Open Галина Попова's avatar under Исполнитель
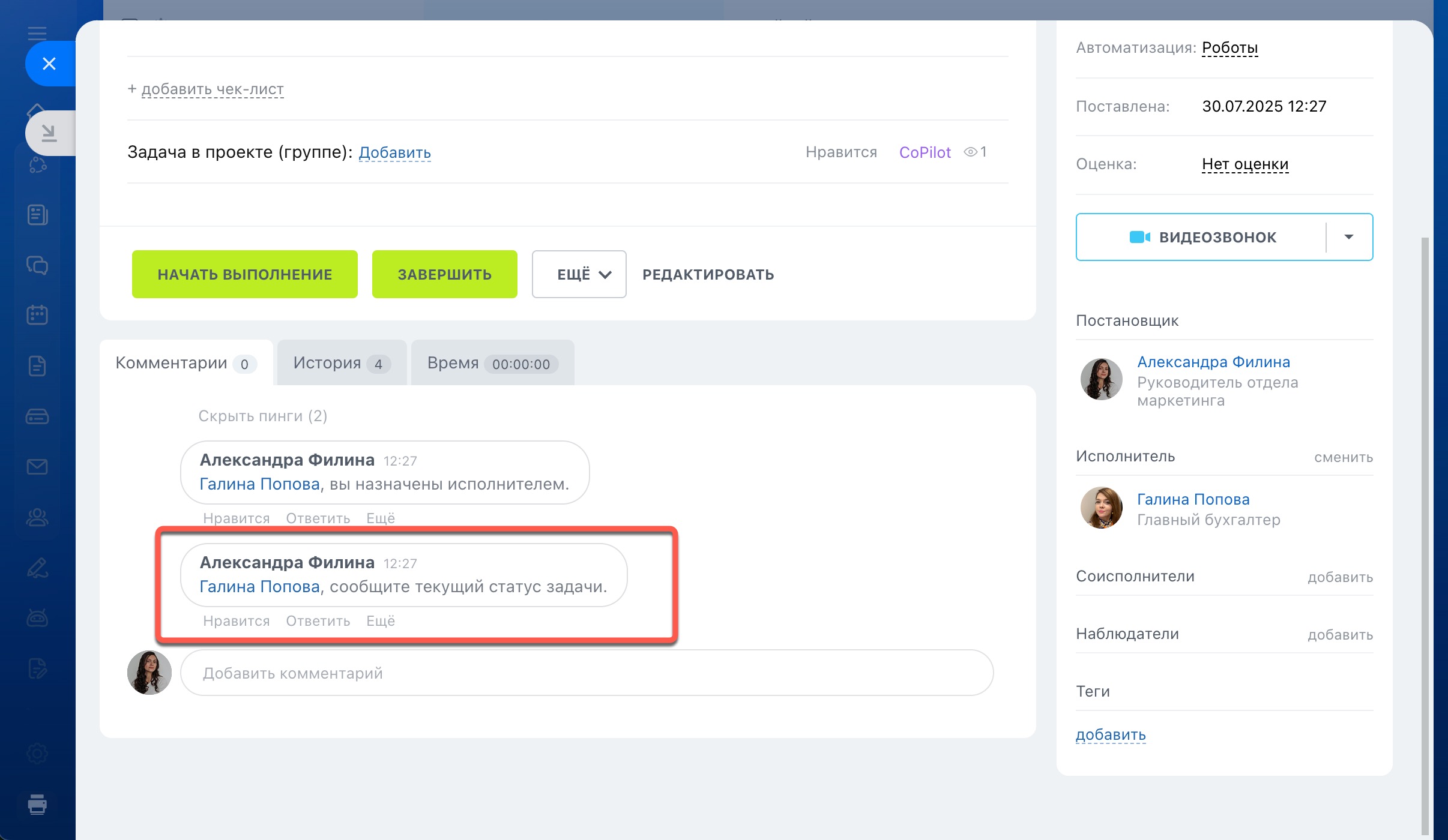 [1102, 508]
